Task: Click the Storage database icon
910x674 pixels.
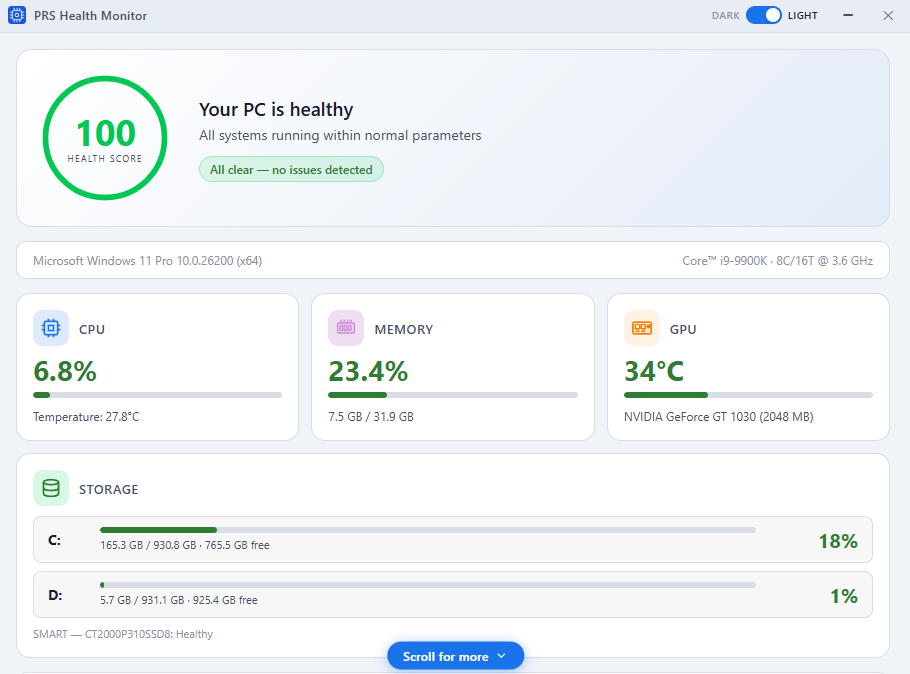Action: click(51, 488)
